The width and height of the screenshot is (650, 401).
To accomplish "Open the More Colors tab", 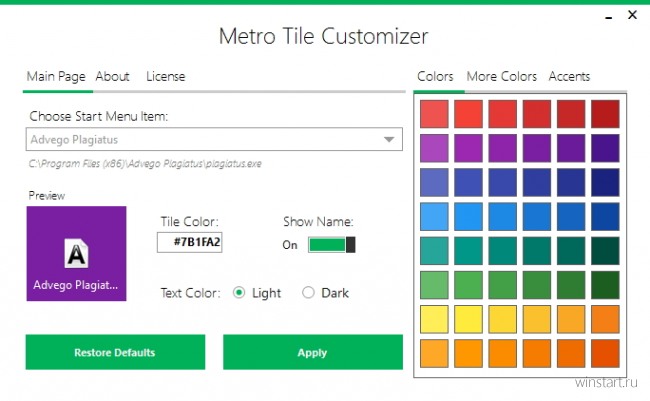I will point(501,76).
